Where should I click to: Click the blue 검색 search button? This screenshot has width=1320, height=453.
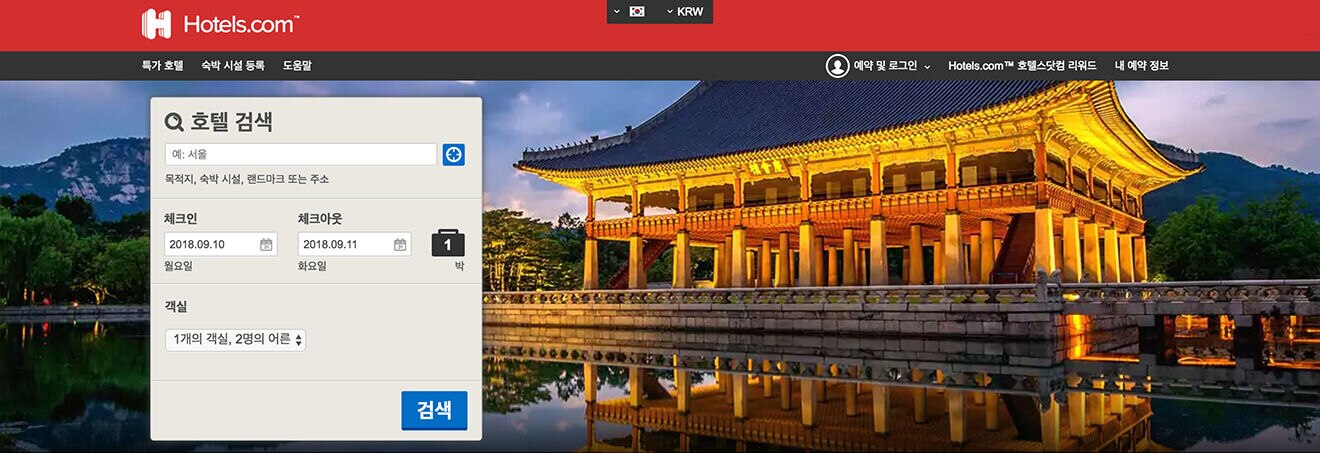[434, 410]
